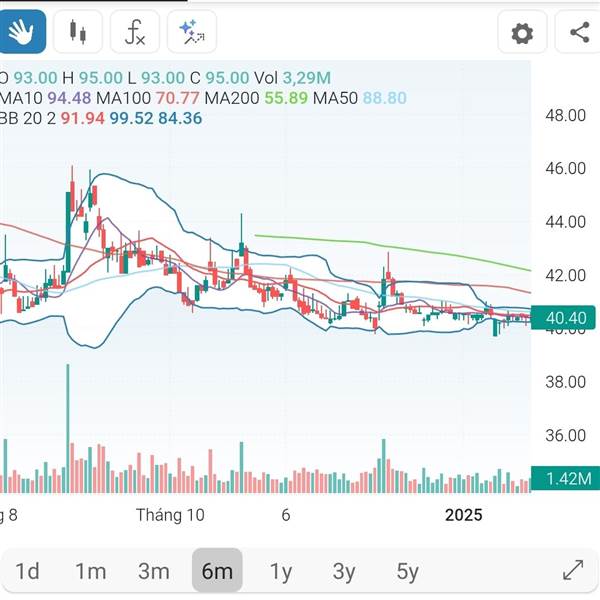
Task: Select the 5y time range
Action: click(407, 571)
